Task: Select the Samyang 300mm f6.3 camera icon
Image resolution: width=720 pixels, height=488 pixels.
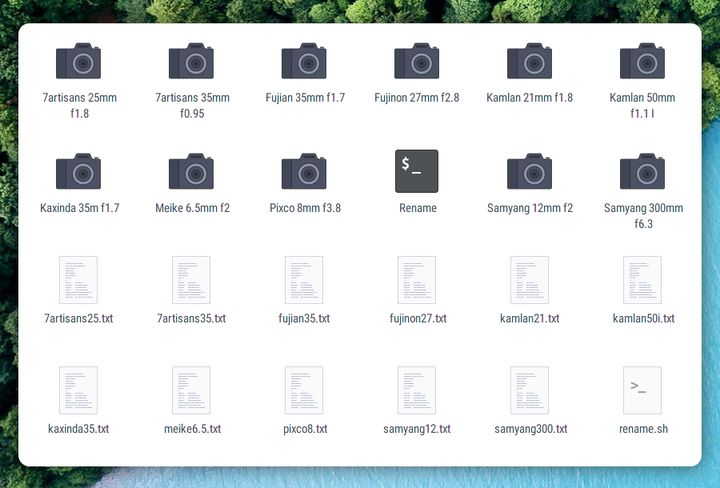Action: [x=642, y=171]
